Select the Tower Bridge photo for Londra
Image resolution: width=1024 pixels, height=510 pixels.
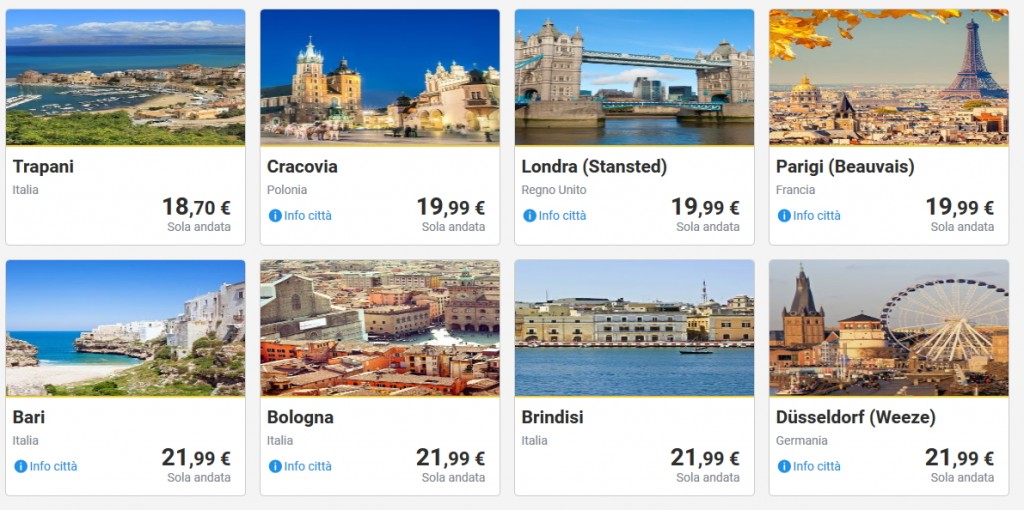pos(634,77)
